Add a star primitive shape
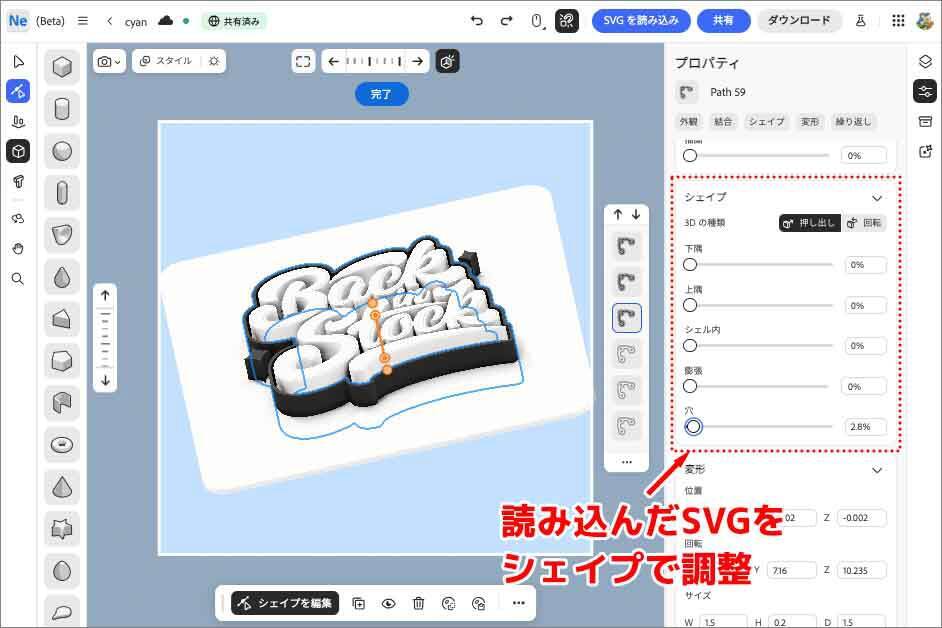The width and height of the screenshot is (942, 628). [62, 529]
